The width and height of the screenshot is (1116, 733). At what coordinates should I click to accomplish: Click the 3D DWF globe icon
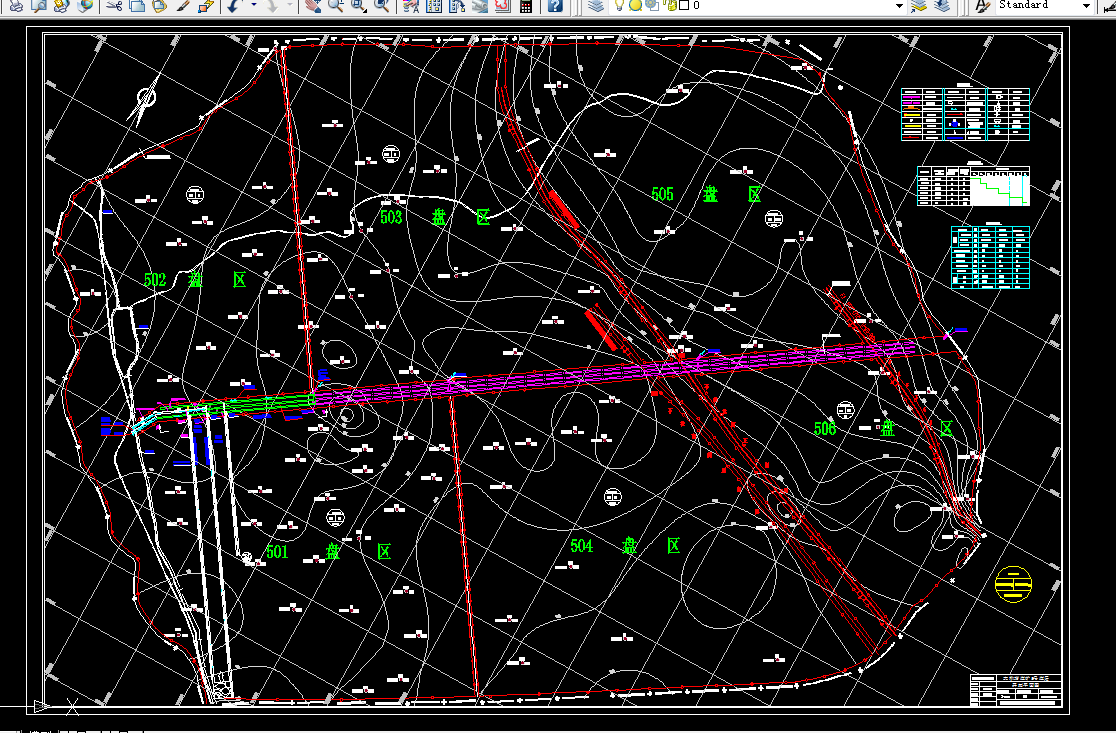(x=85, y=6)
